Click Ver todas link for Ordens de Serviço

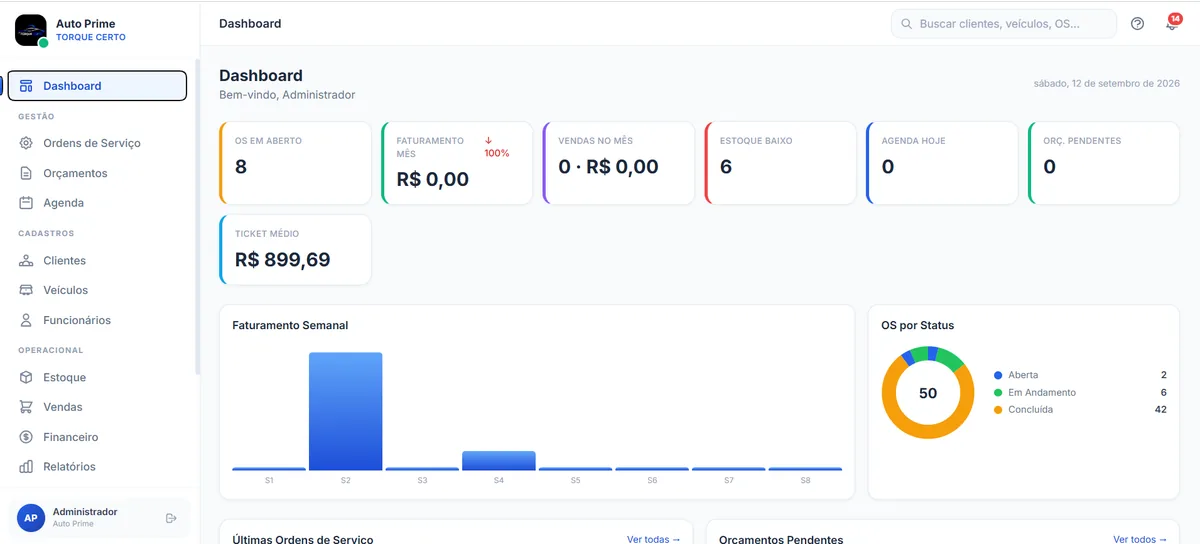click(654, 539)
